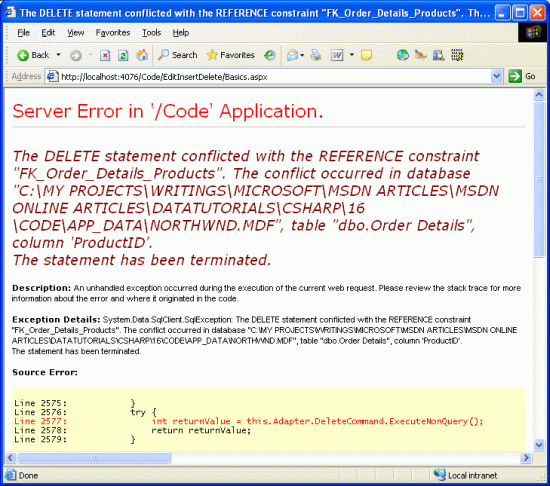
Task: Open the Back button history dropdown
Action: (x=58, y=55)
